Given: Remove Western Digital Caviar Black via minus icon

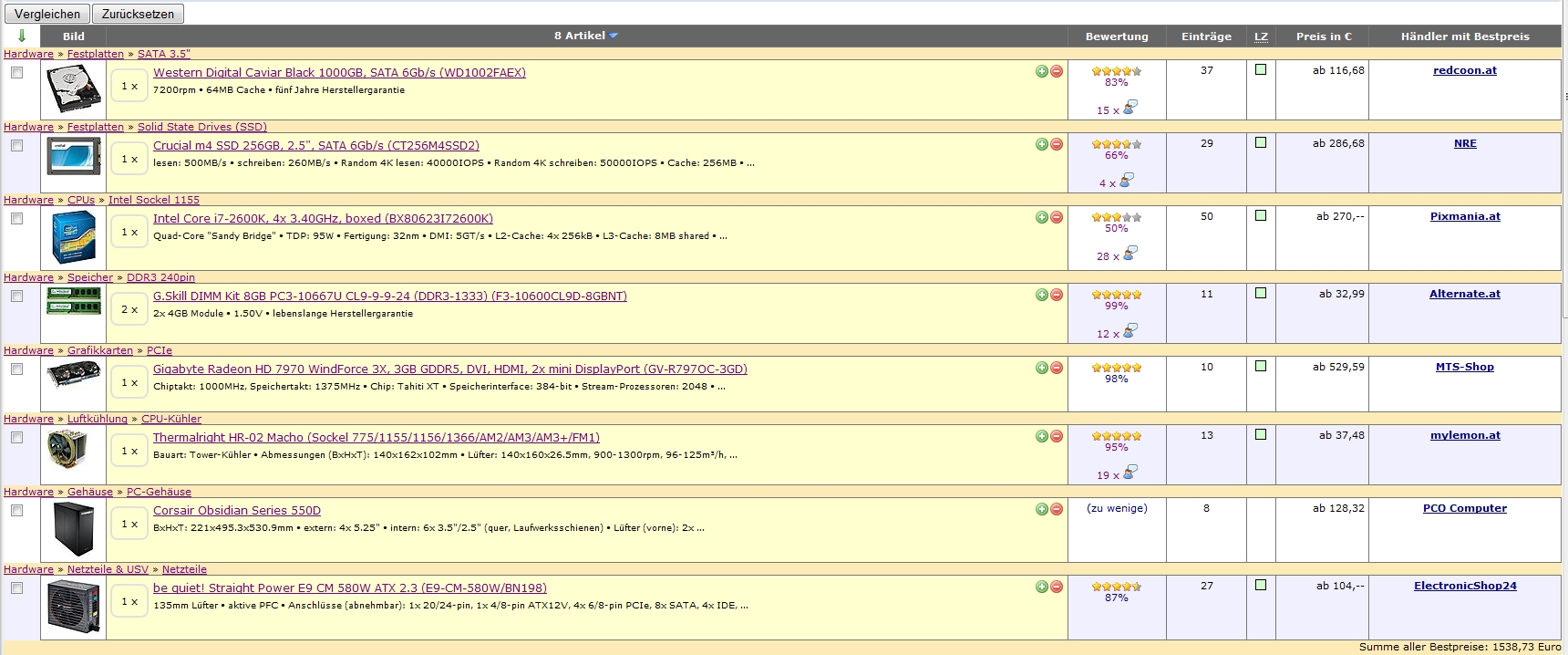Looking at the screenshot, I should pyautogui.click(x=1057, y=71).
